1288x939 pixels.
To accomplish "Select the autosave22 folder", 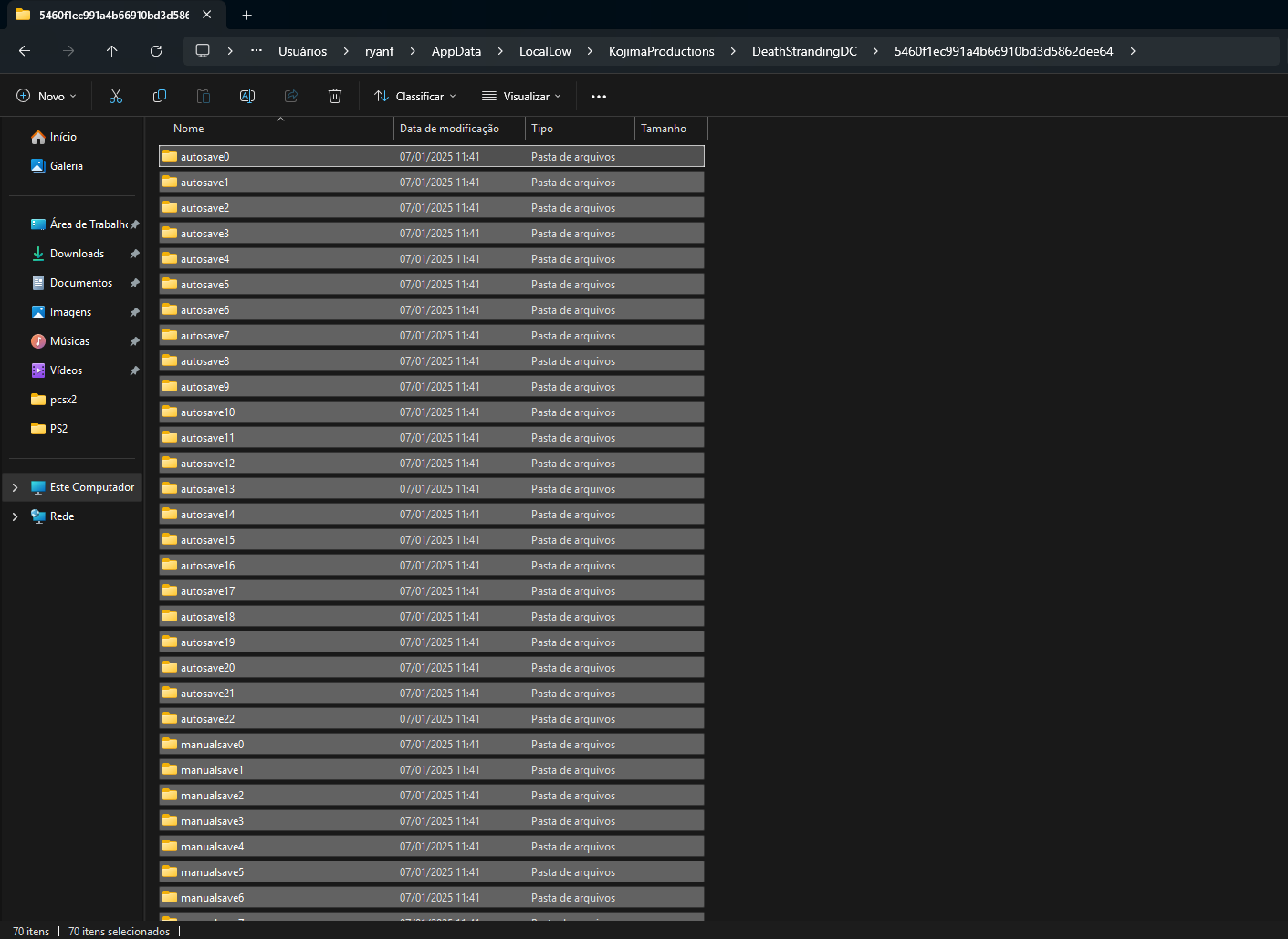I will pyautogui.click(x=432, y=719).
